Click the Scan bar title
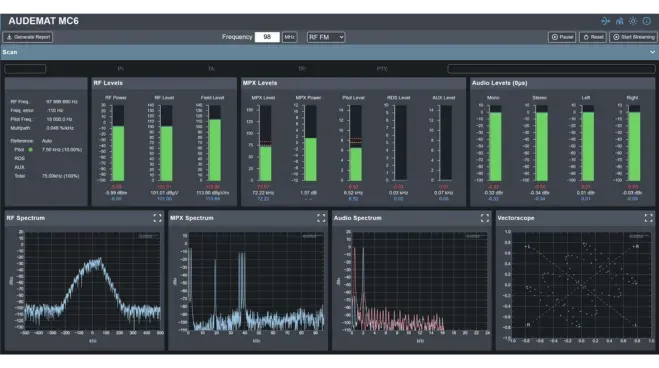Screen dimensions: 659x368 pos(10,52)
